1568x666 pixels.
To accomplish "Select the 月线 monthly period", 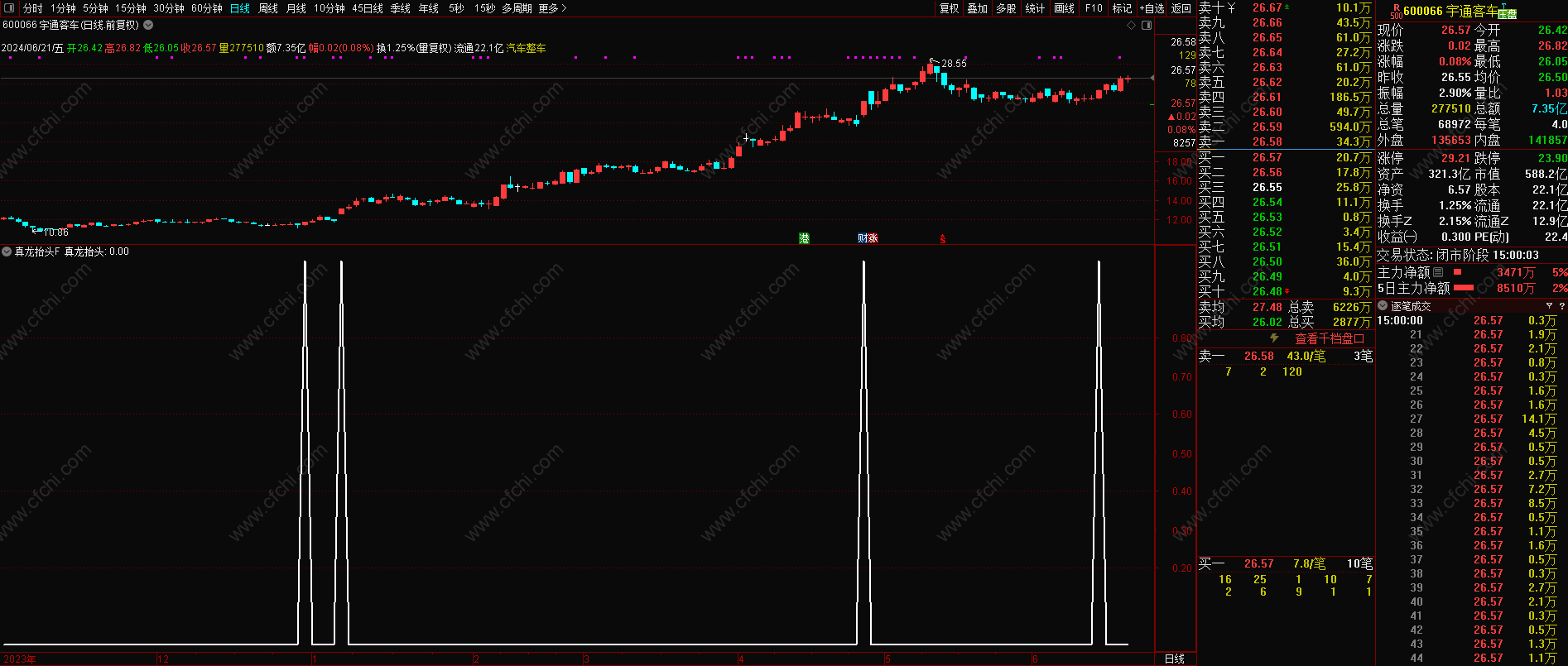I will [x=296, y=8].
